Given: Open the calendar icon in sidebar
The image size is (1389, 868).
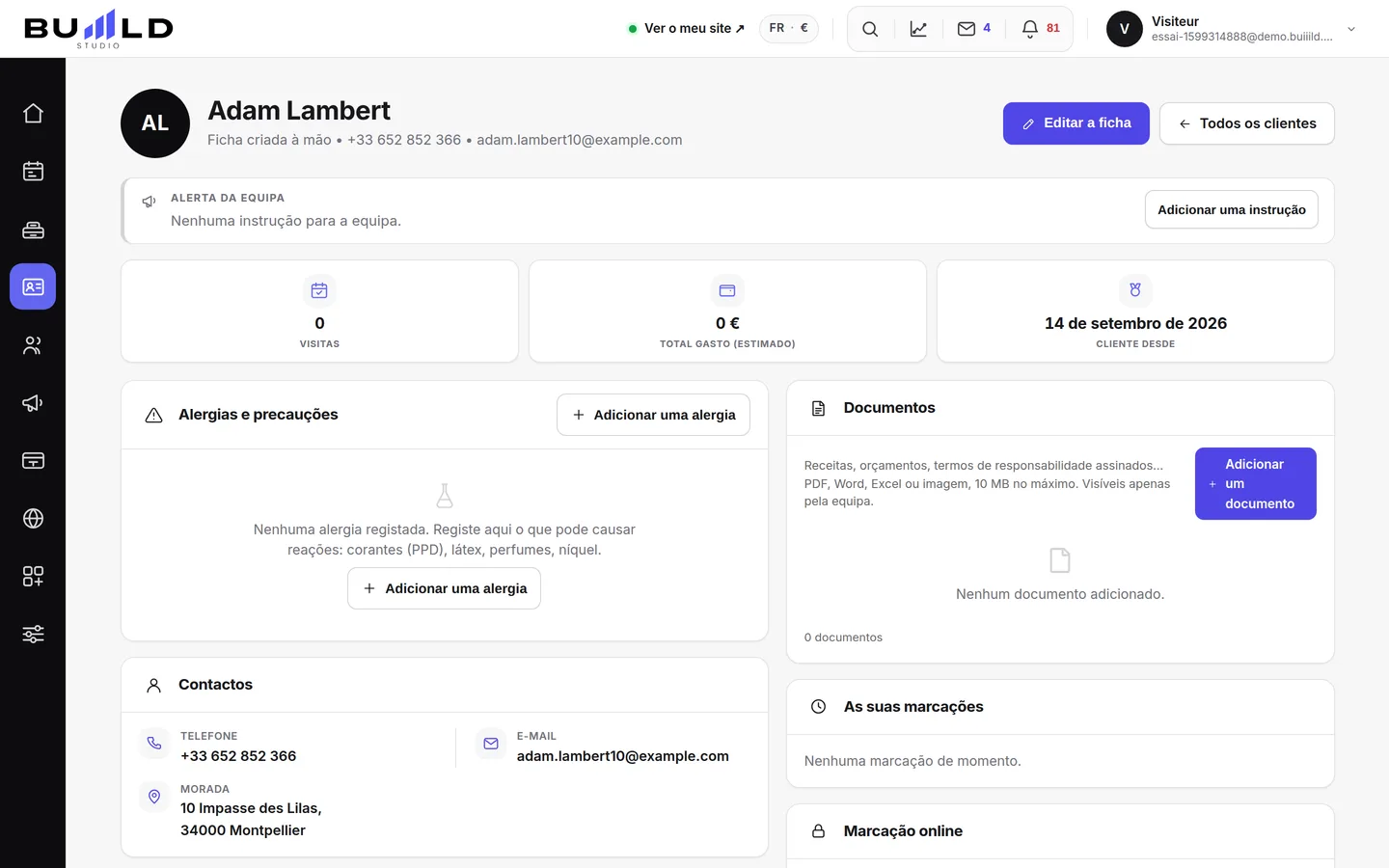Looking at the screenshot, I should click(x=33, y=172).
